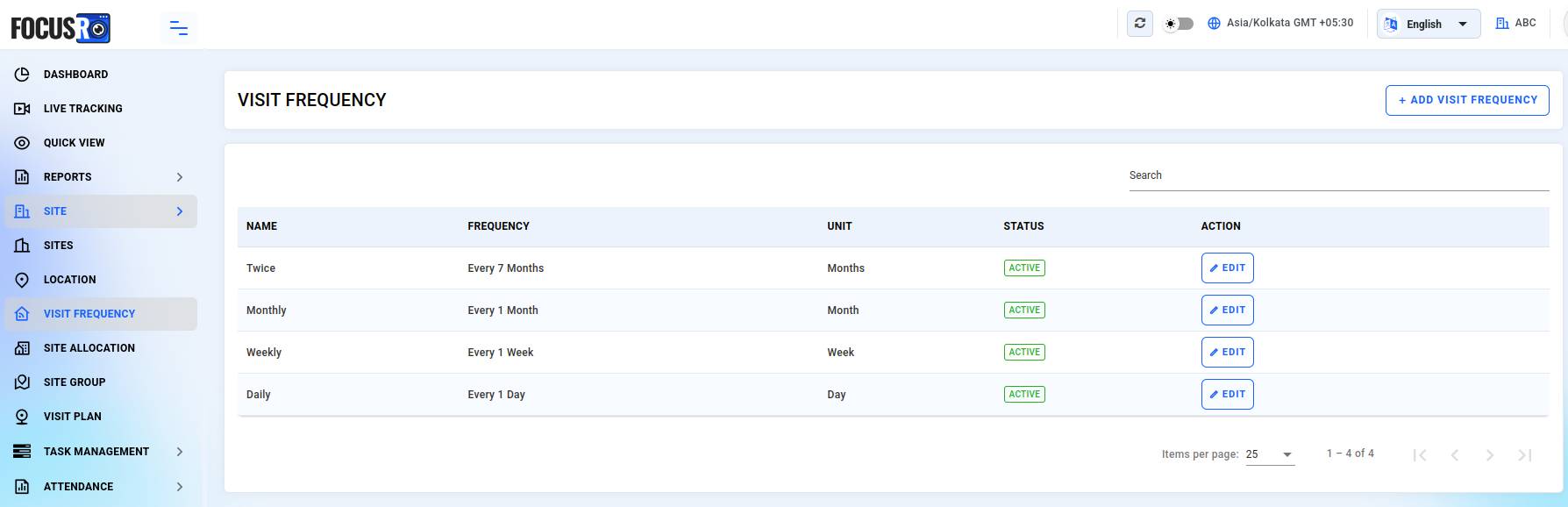Viewport: 1568px width, 507px height.
Task: Open the English language dropdown
Action: (x=1429, y=24)
